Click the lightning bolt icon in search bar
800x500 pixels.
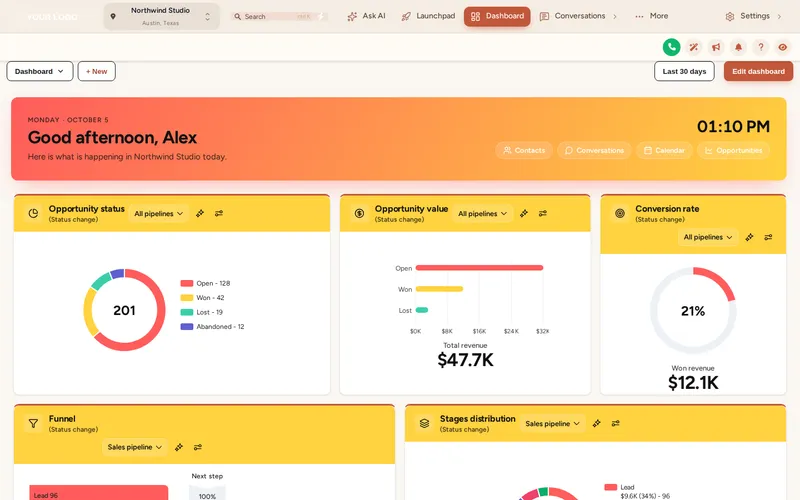pyautogui.click(x=320, y=16)
